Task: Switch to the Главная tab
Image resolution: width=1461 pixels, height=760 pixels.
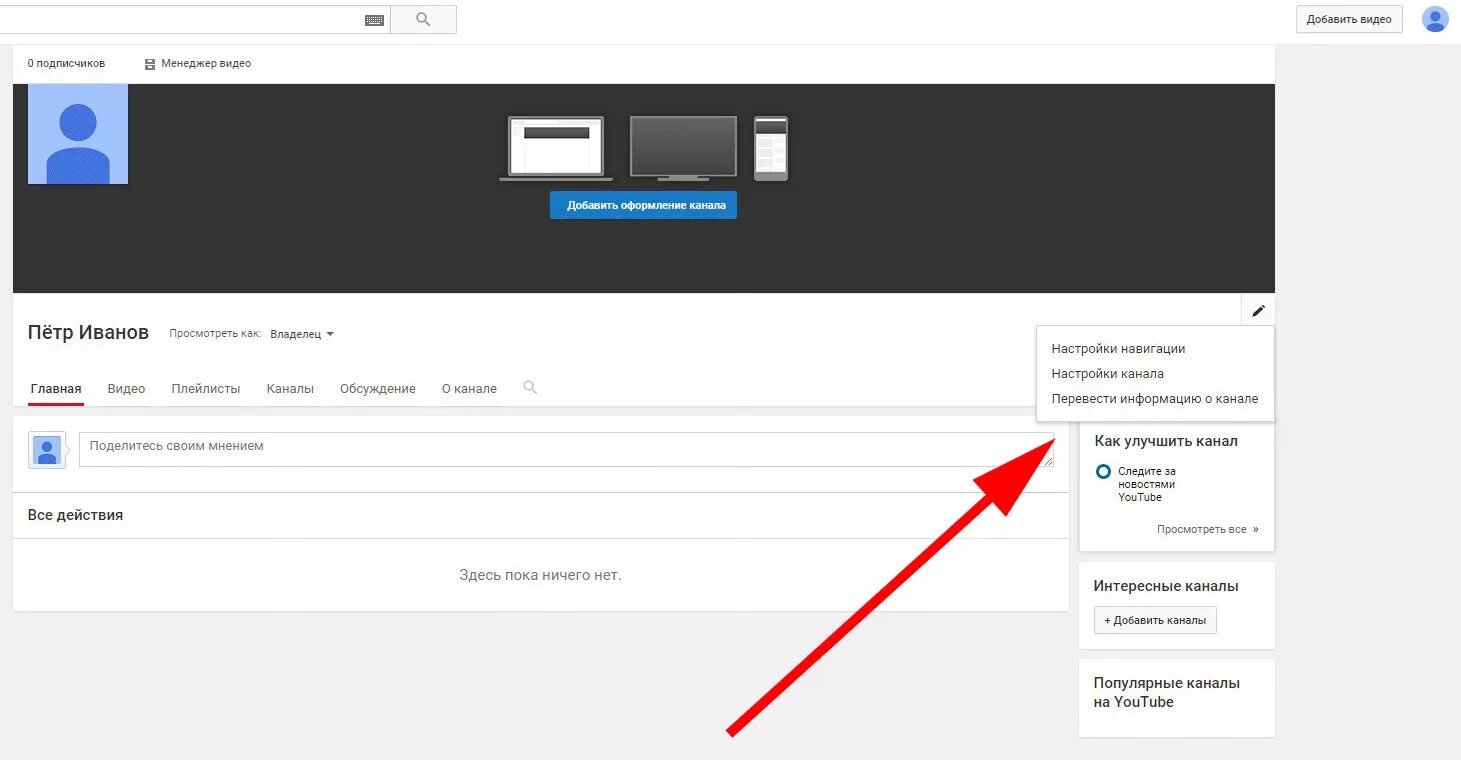Action: (56, 389)
